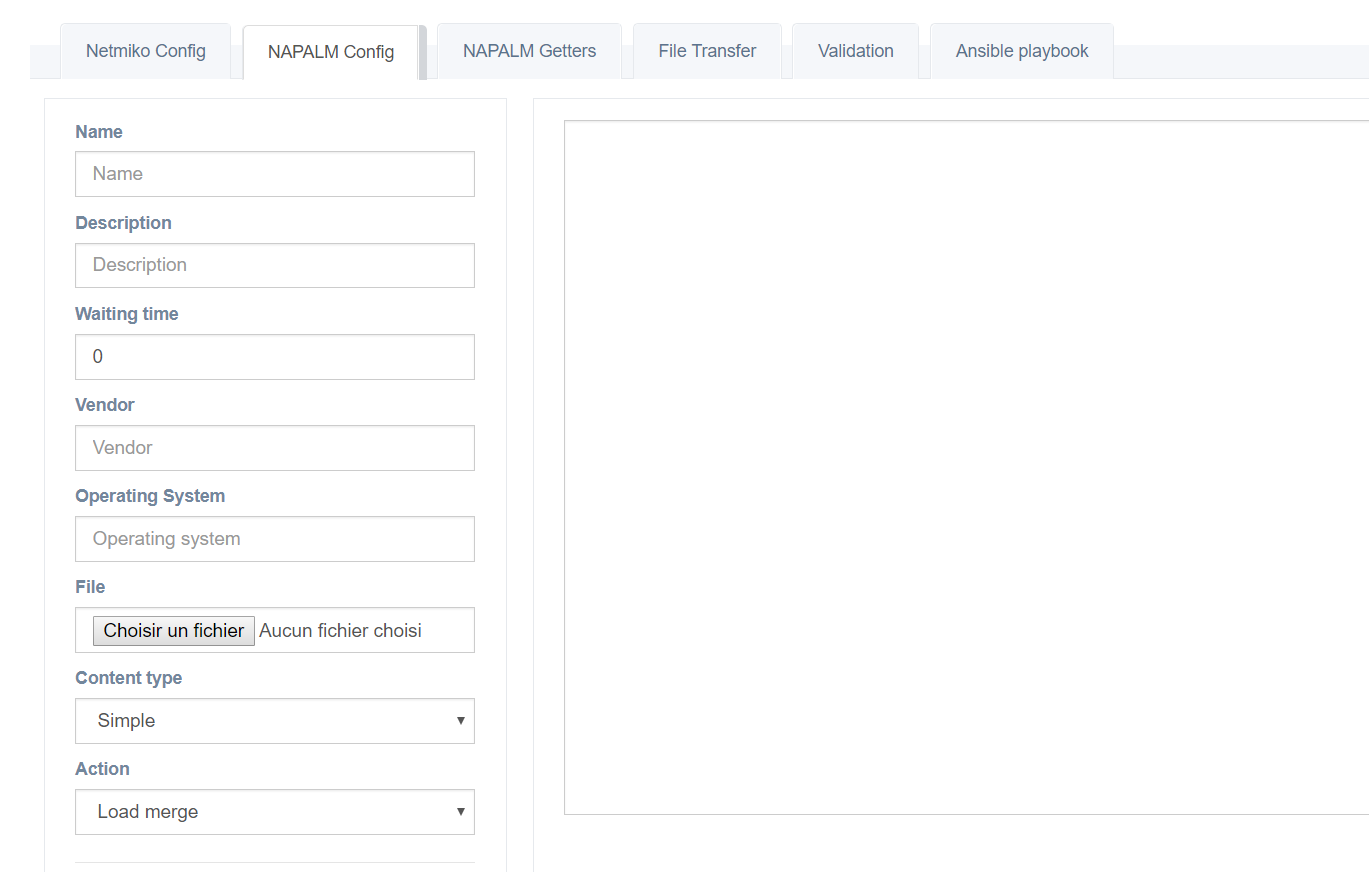Focus the Operating system input

[275, 539]
